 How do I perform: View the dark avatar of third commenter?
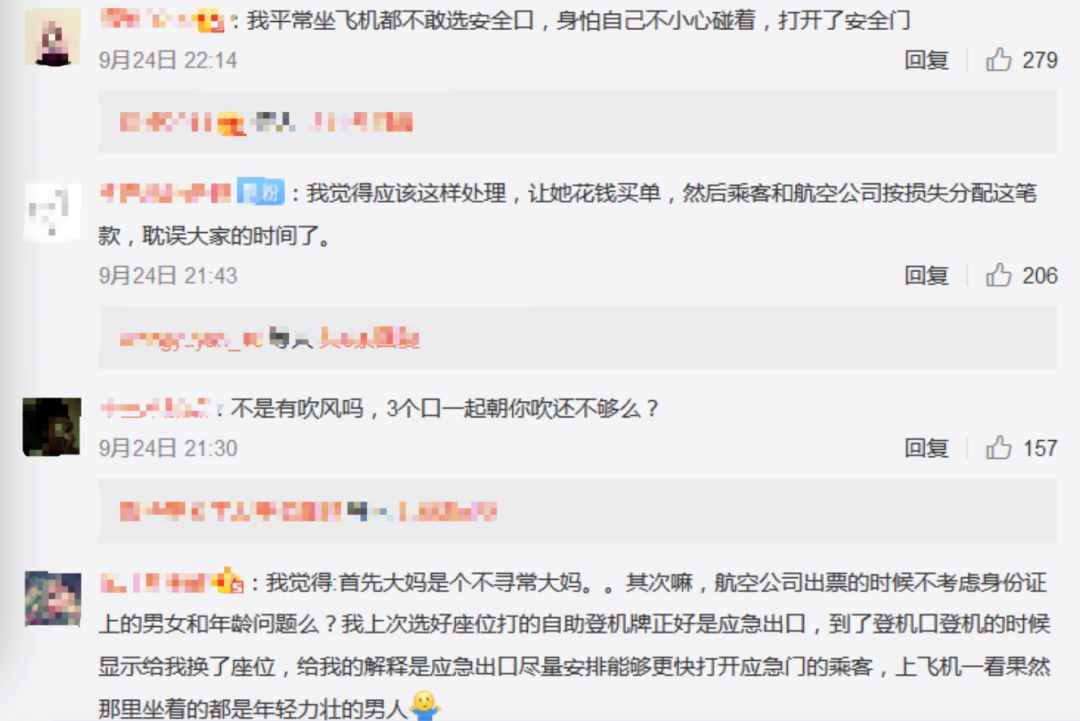point(52,426)
